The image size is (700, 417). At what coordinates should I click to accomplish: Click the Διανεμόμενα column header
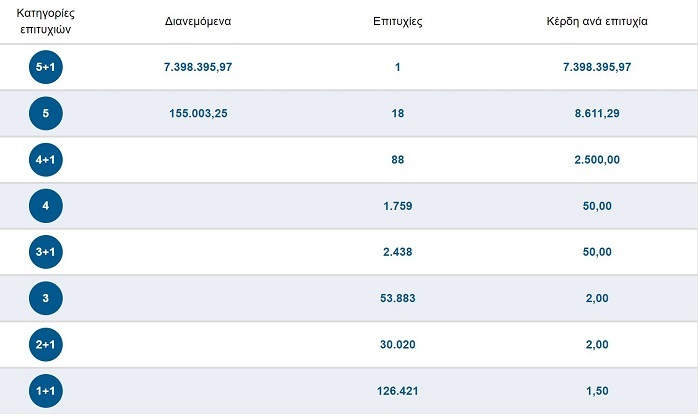point(199,22)
